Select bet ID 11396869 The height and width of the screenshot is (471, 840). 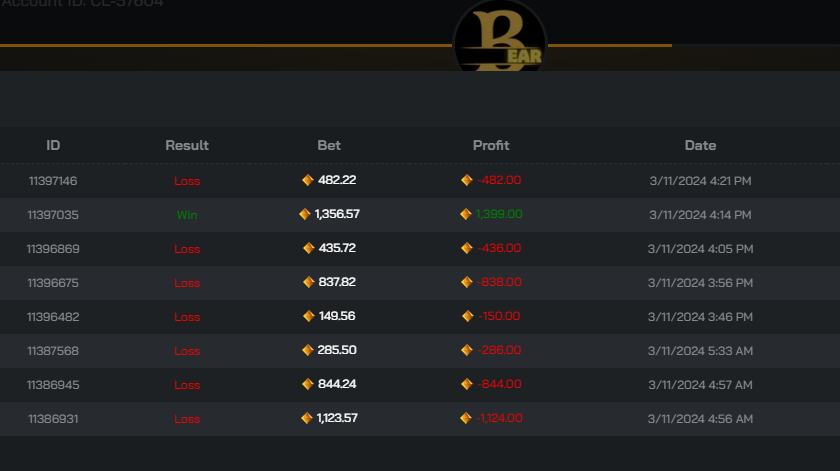pos(53,249)
